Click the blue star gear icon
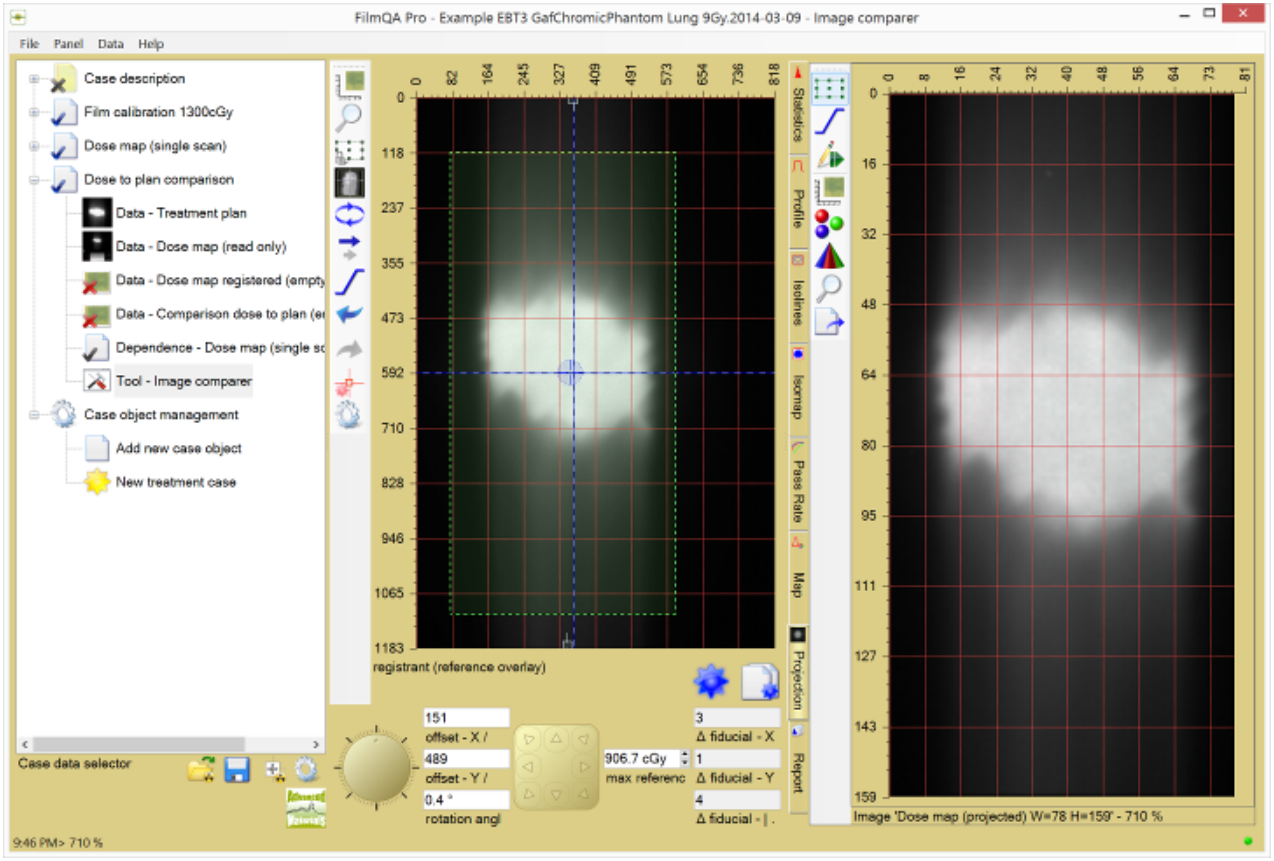 [712, 681]
